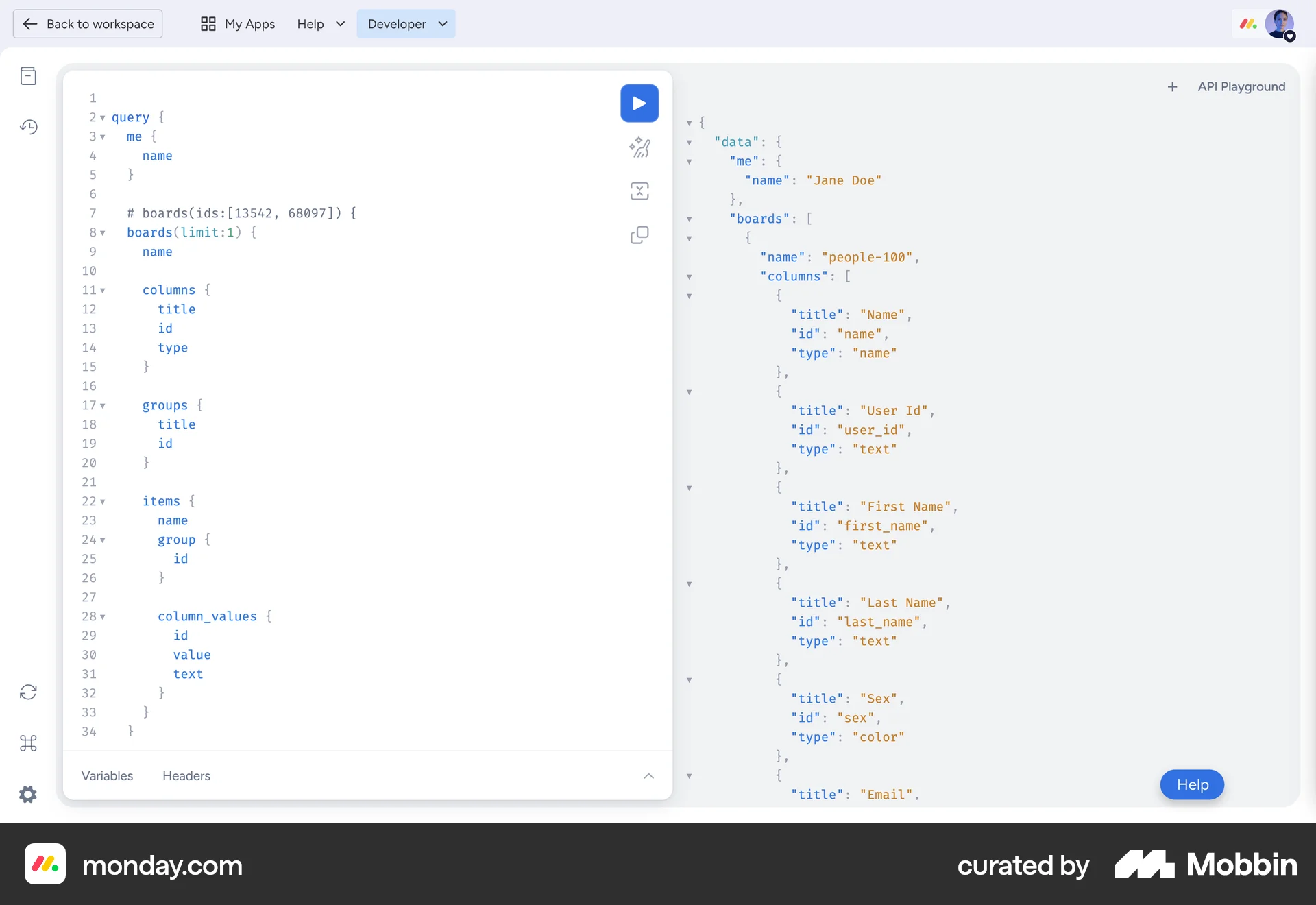Prettify the query with the broom icon
1316x905 pixels.
[x=639, y=147]
